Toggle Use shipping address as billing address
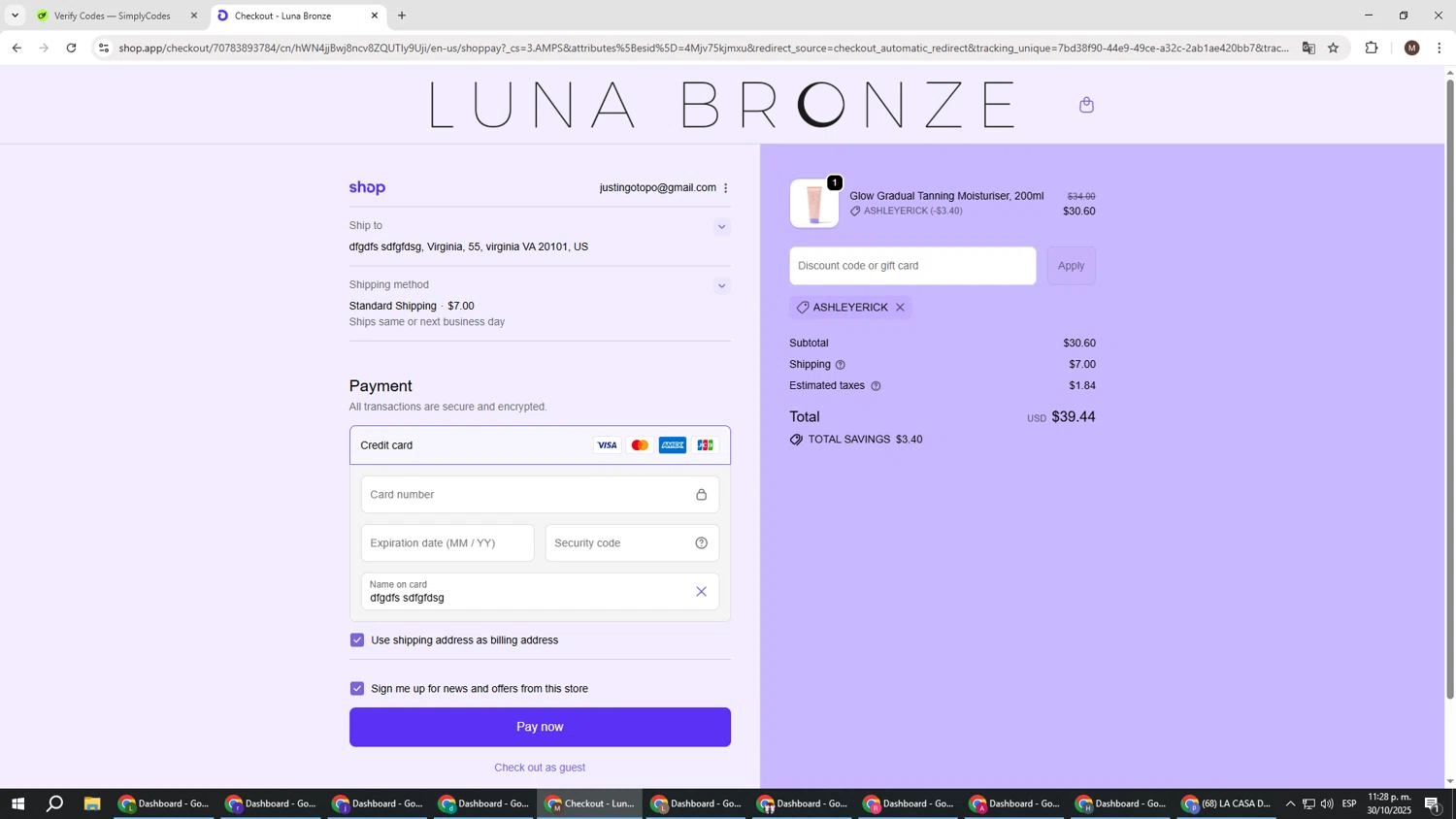 [x=357, y=640]
